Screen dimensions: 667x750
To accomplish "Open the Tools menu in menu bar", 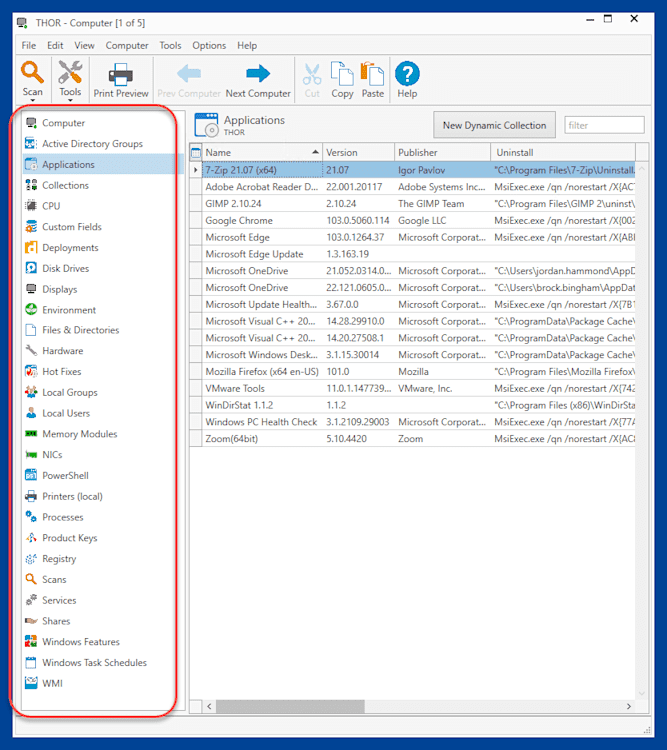I will (170, 45).
